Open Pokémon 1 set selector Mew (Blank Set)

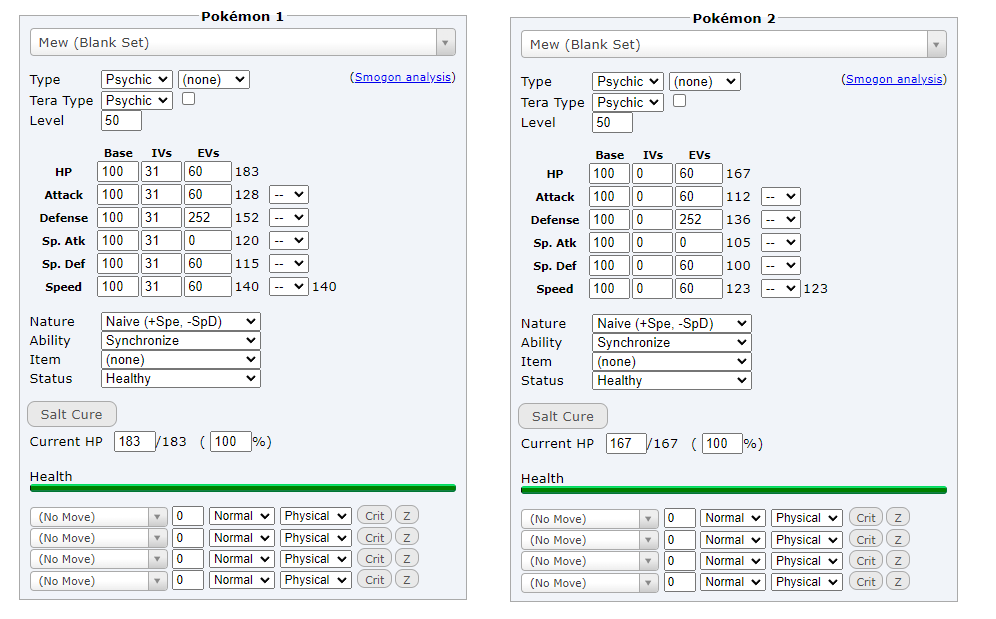tap(243, 43)
